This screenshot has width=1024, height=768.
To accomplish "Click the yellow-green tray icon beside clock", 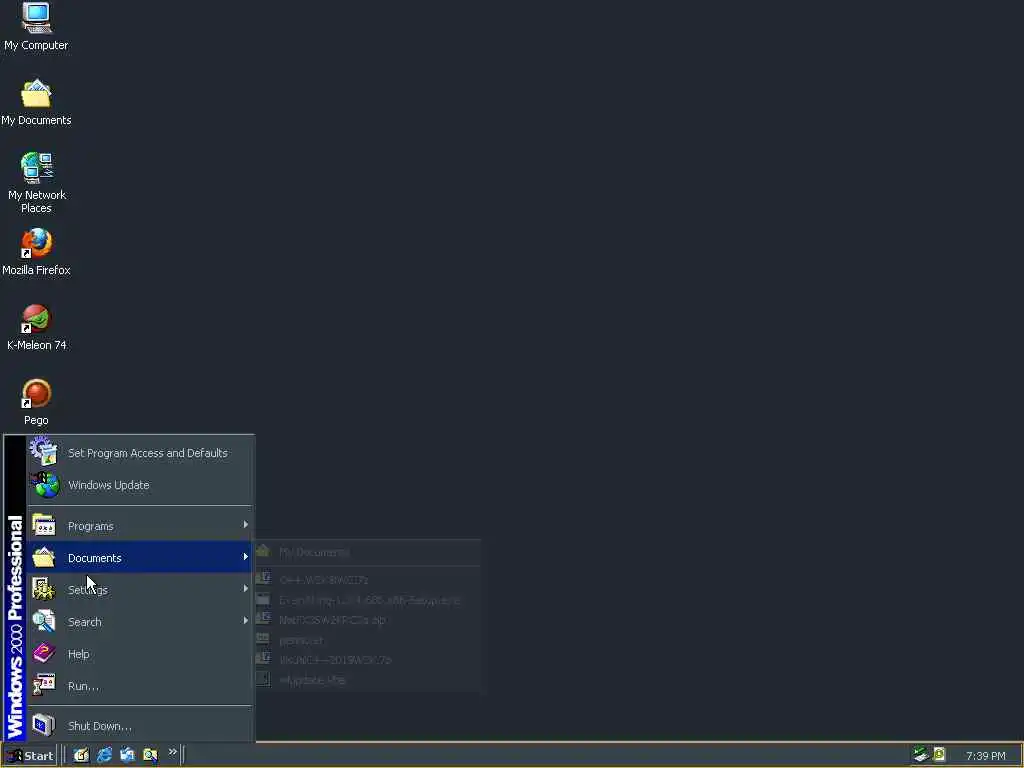I will [x=939, y=754].
